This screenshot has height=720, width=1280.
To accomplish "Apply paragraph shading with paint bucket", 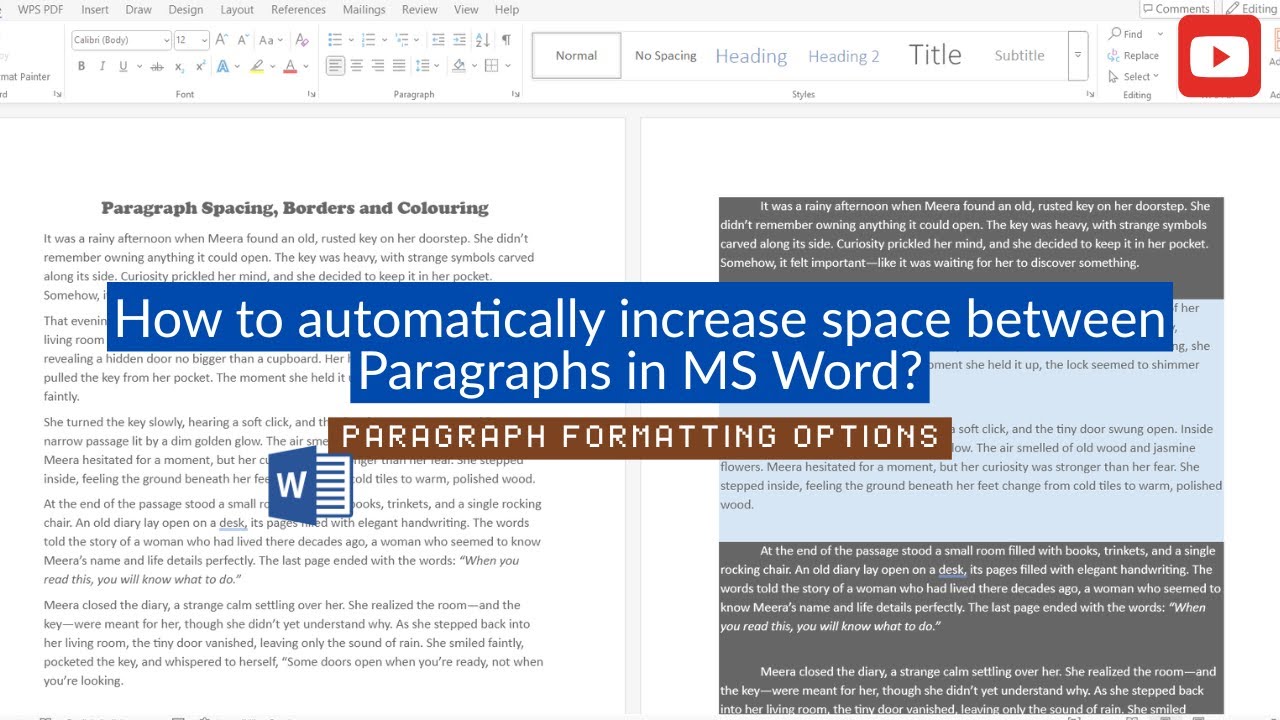I will 458,66.
